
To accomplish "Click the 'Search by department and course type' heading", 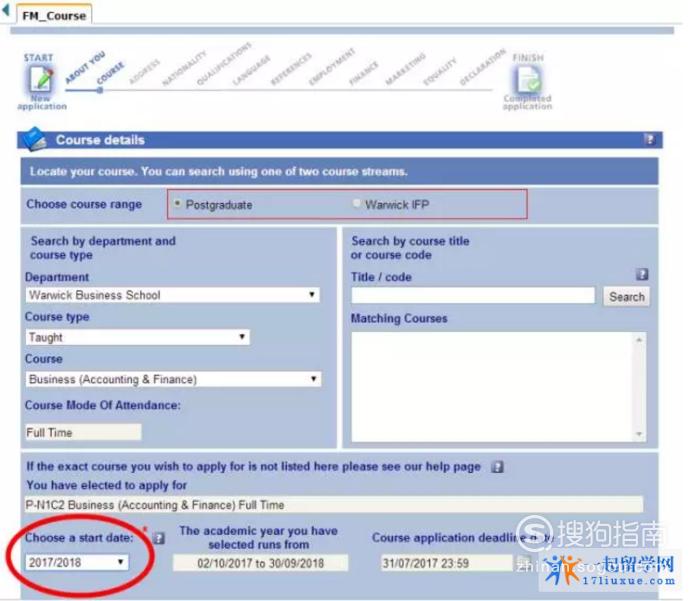I will coord(103,248).
